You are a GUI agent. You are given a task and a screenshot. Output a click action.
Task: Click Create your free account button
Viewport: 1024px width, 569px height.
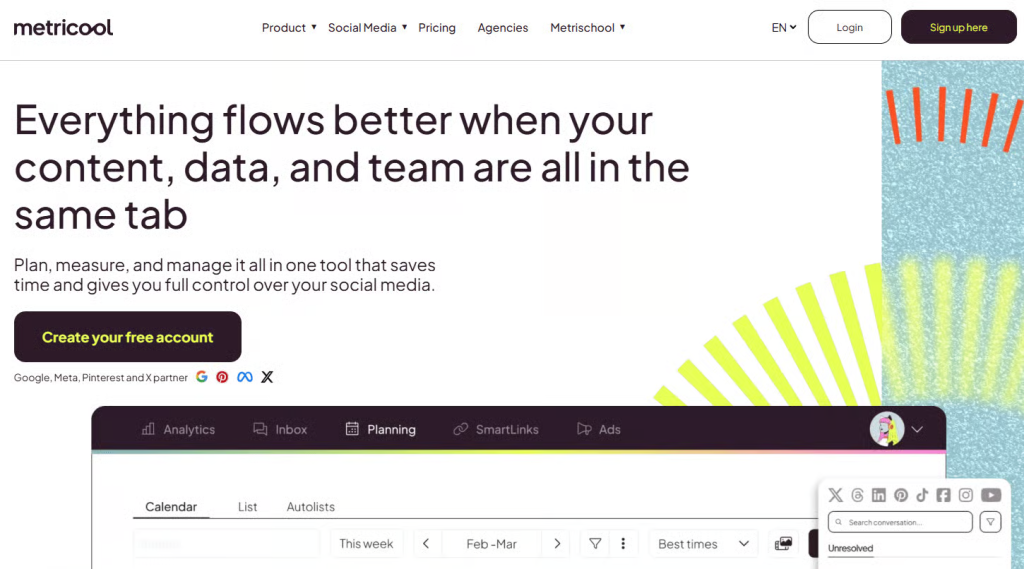(128, 337)
